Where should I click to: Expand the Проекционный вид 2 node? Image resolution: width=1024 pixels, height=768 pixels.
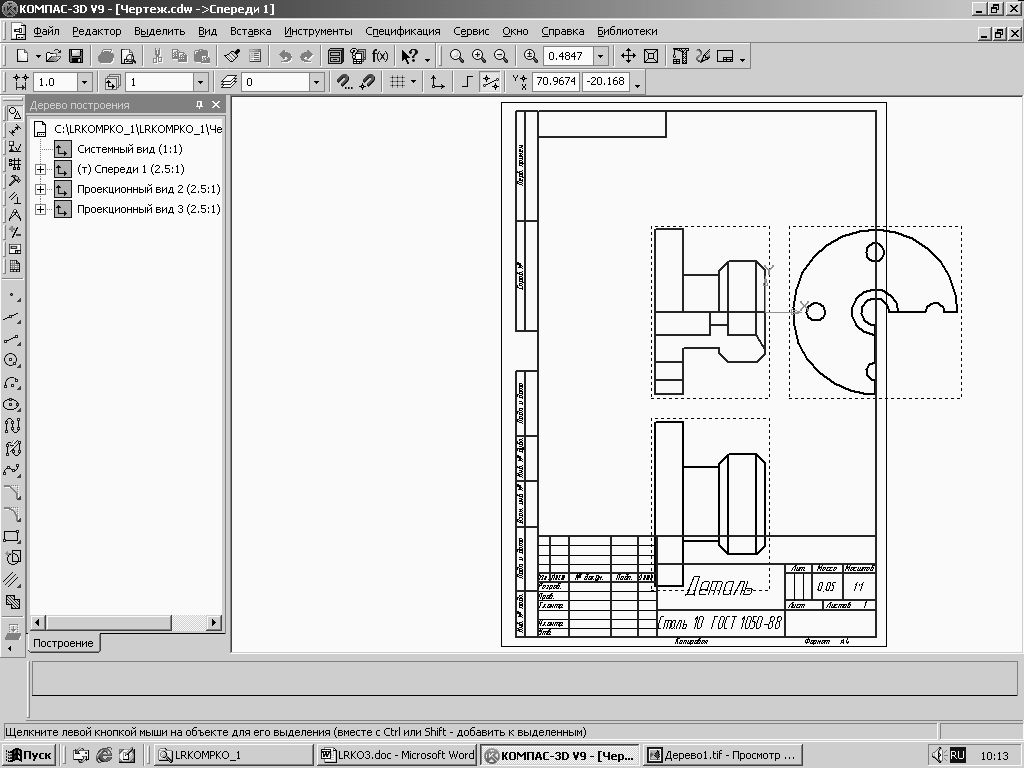click(40, 189)
